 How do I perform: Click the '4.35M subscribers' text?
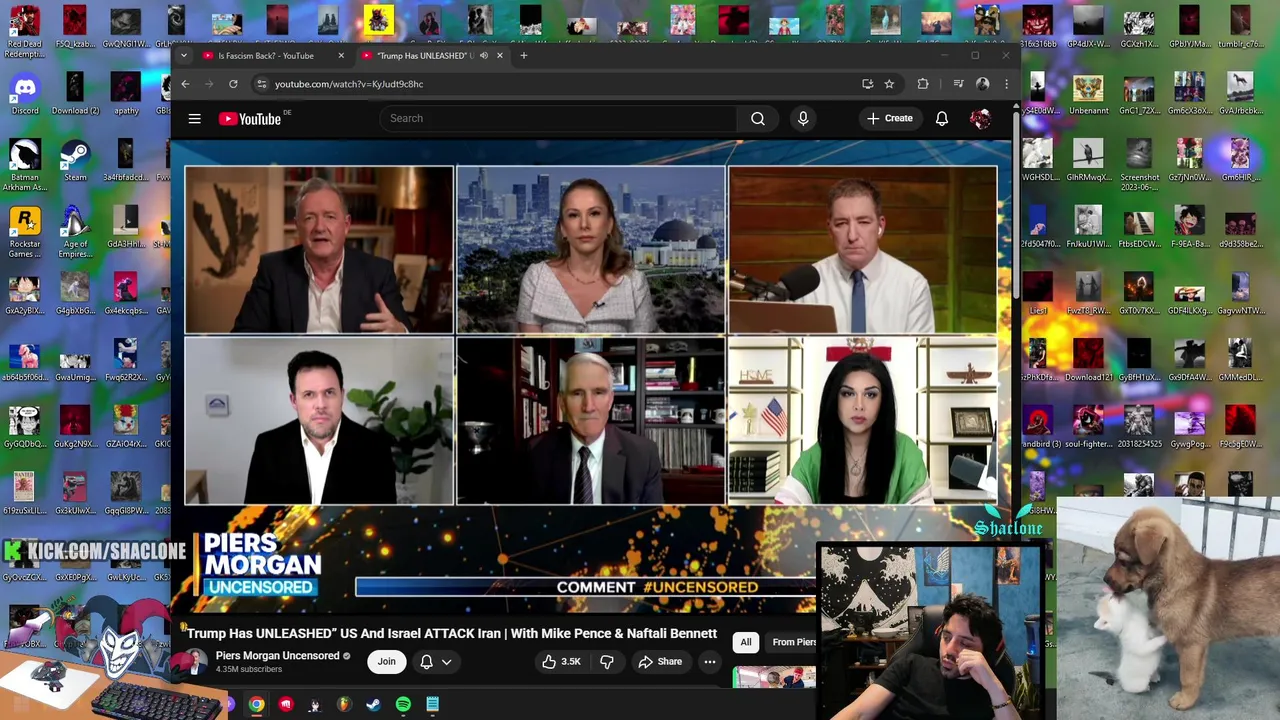pyautogui.click(x=249, y=669)
